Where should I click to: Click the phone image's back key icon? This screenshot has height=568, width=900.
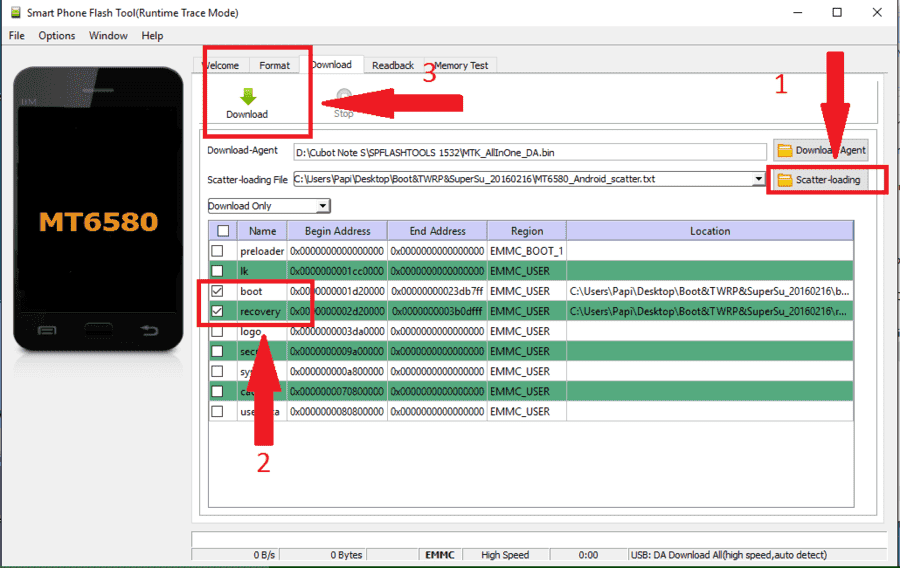coord(149,330)
